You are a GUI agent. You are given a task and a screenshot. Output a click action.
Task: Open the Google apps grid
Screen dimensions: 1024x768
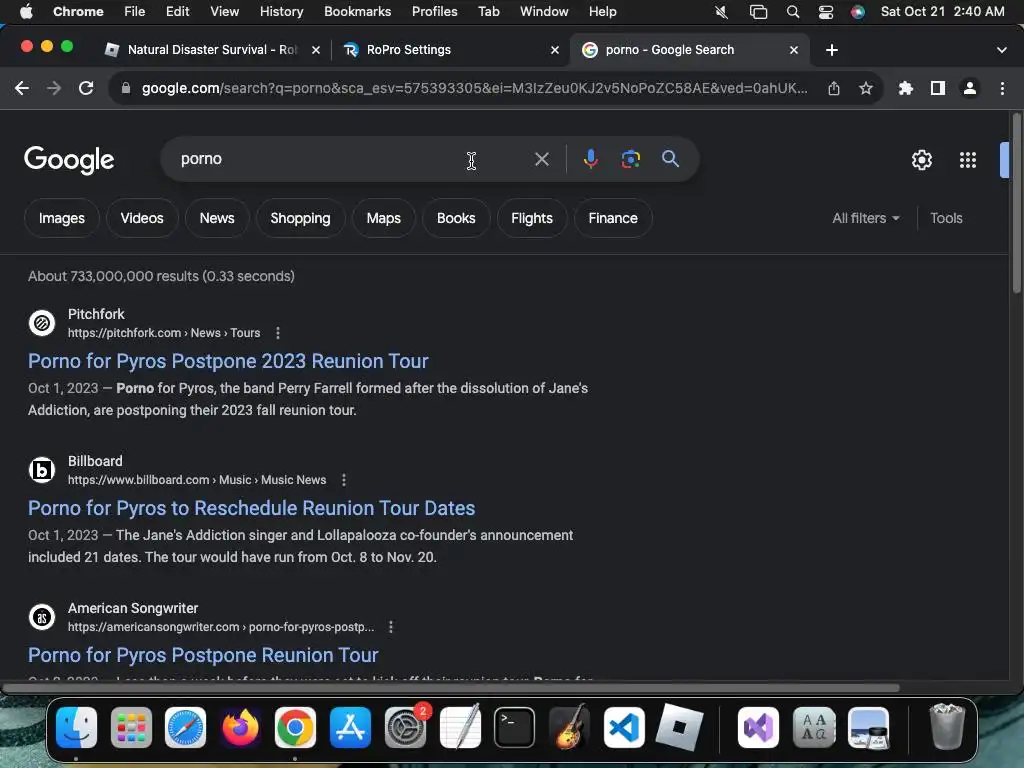967,160
